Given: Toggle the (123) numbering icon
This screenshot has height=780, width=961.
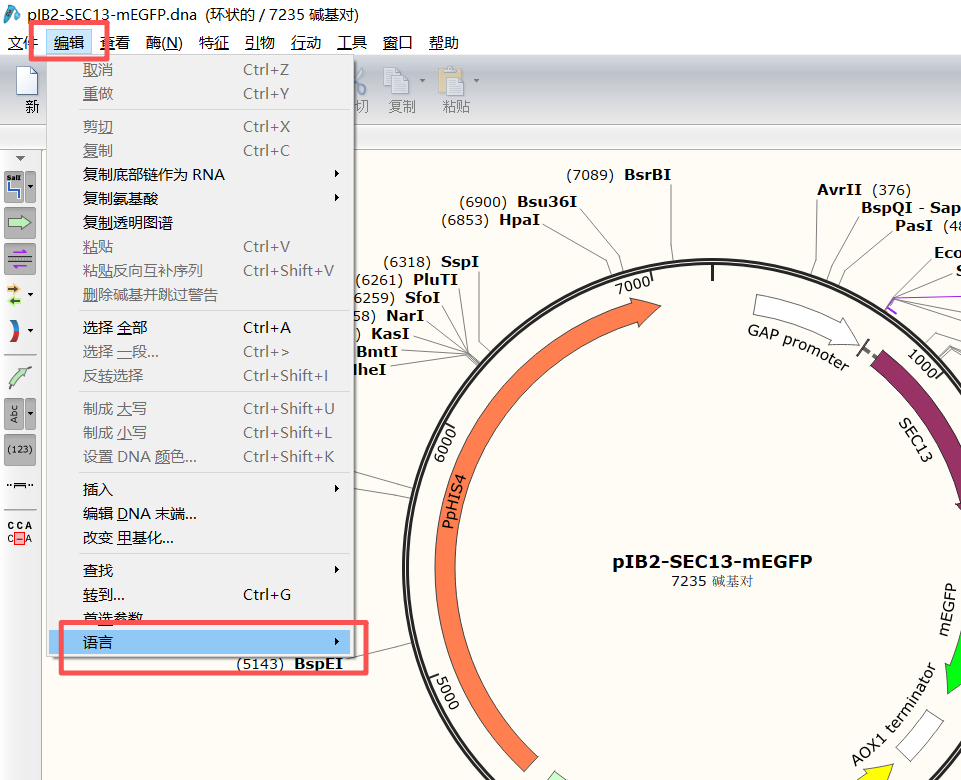Looking at the screenshot, I should coord(20,450).
